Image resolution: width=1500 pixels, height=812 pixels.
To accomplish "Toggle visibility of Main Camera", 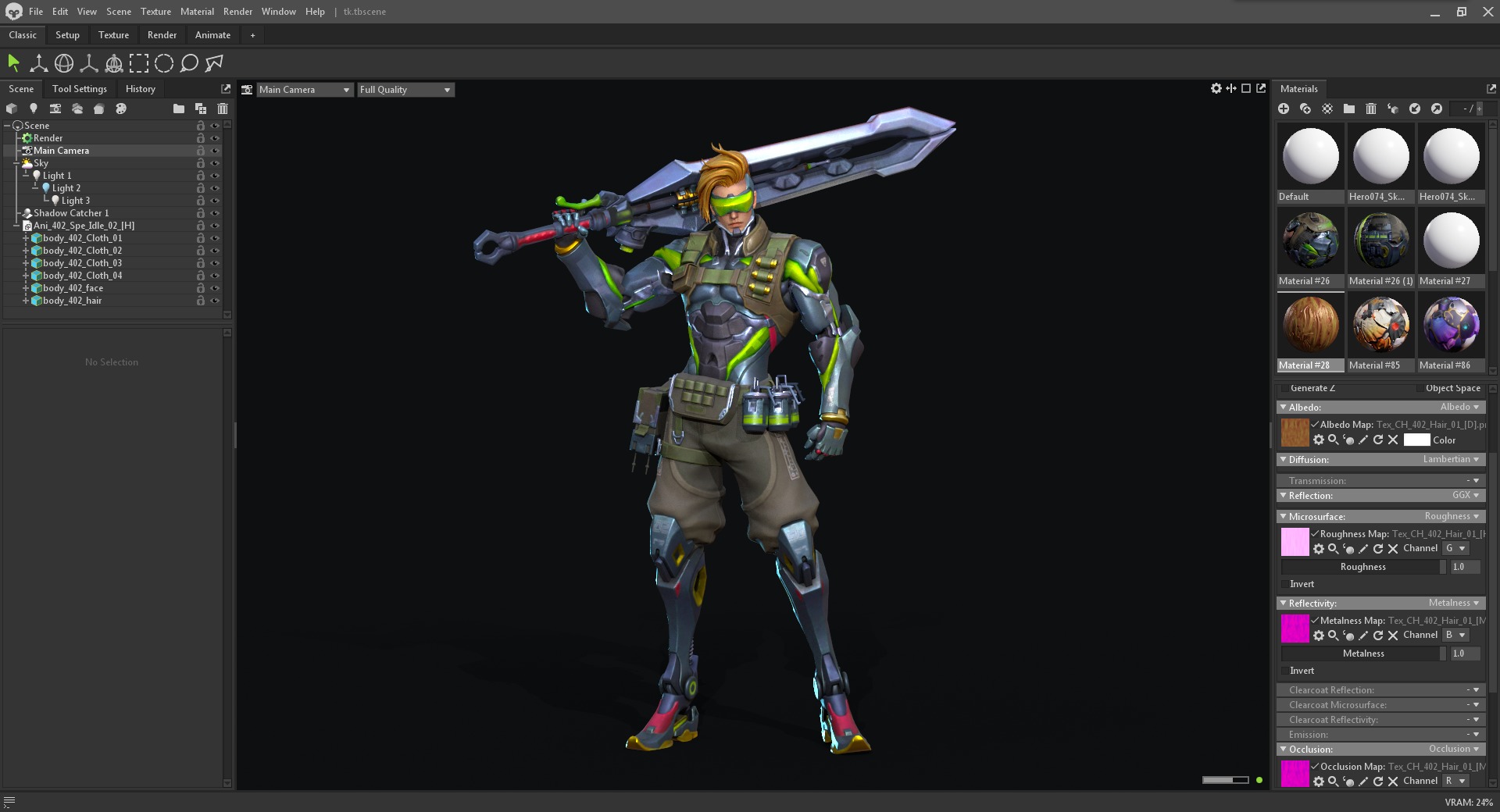I will point(215,151).
